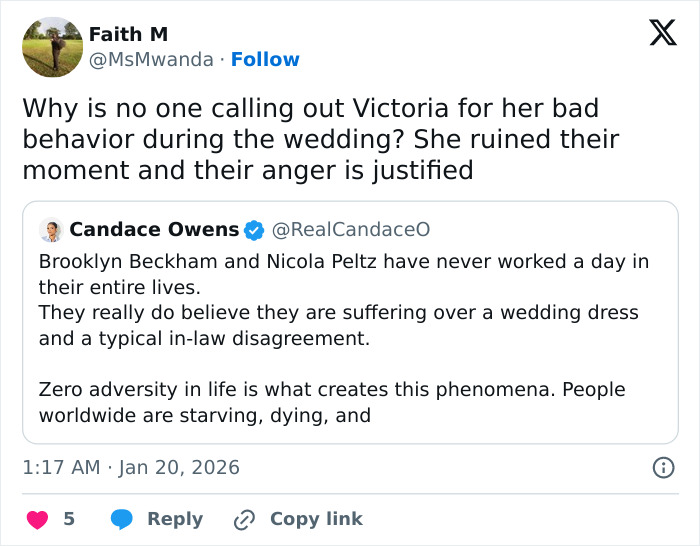Click the @MsMwanda handle

150,60
